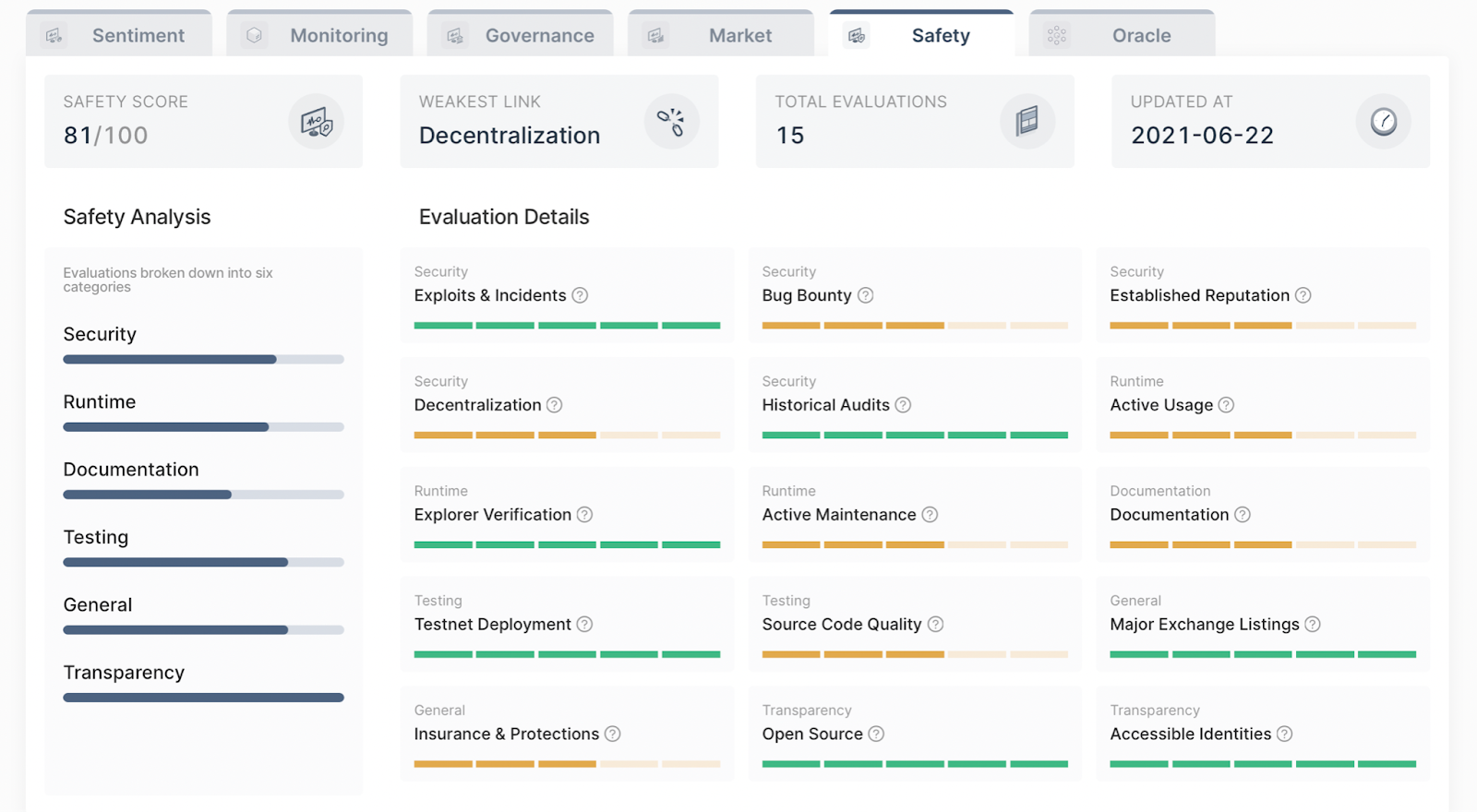Click the Weakest Link broken-chain icon
1477x812 pixels.
(x=671, y=122)
